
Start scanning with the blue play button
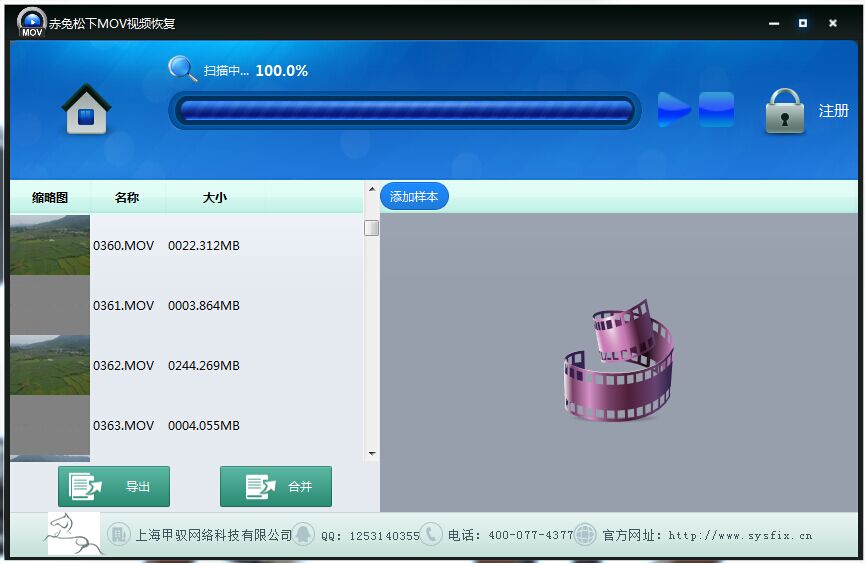point(674,109)
